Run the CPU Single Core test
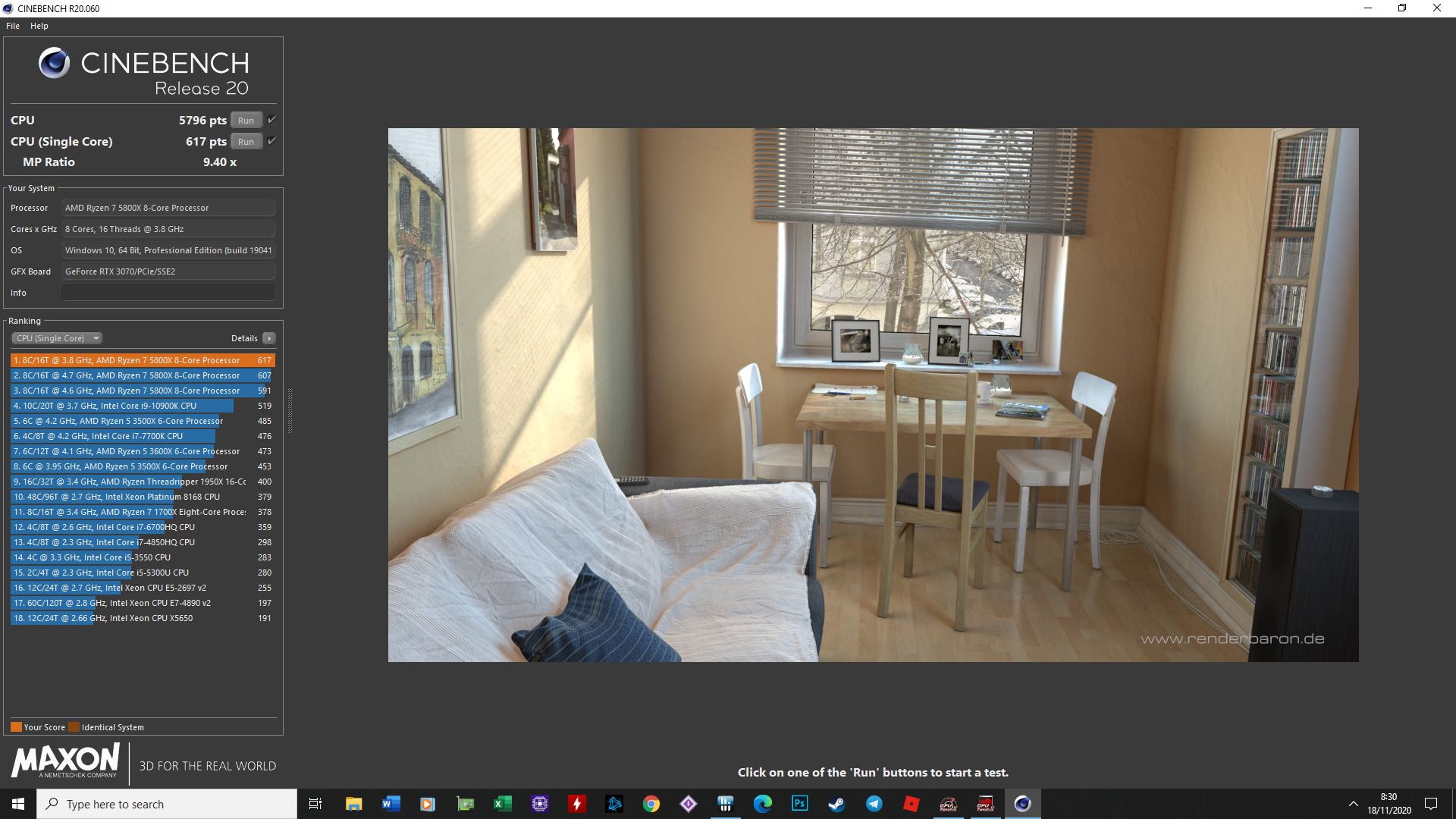The width and height of the screenshot is (1456, 819). click(x=246, y=142)
